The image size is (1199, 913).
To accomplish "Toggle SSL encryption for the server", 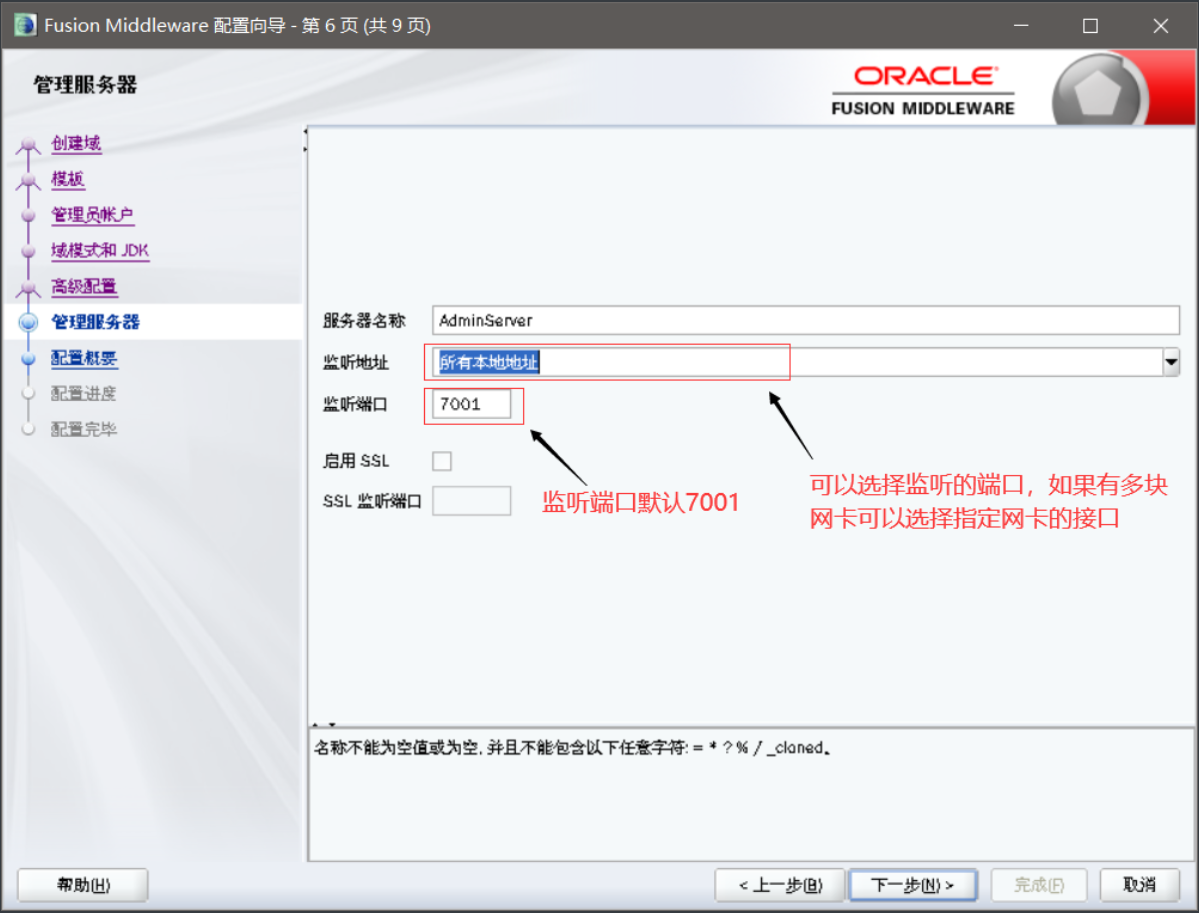I will coord(440,460).
